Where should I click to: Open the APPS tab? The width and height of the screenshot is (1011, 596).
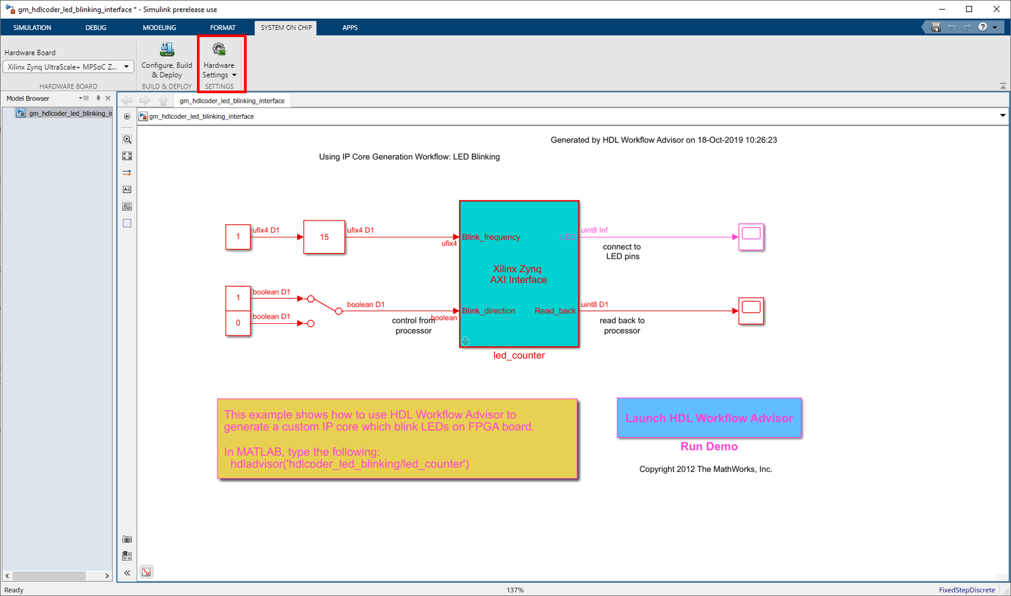(350, 28)
